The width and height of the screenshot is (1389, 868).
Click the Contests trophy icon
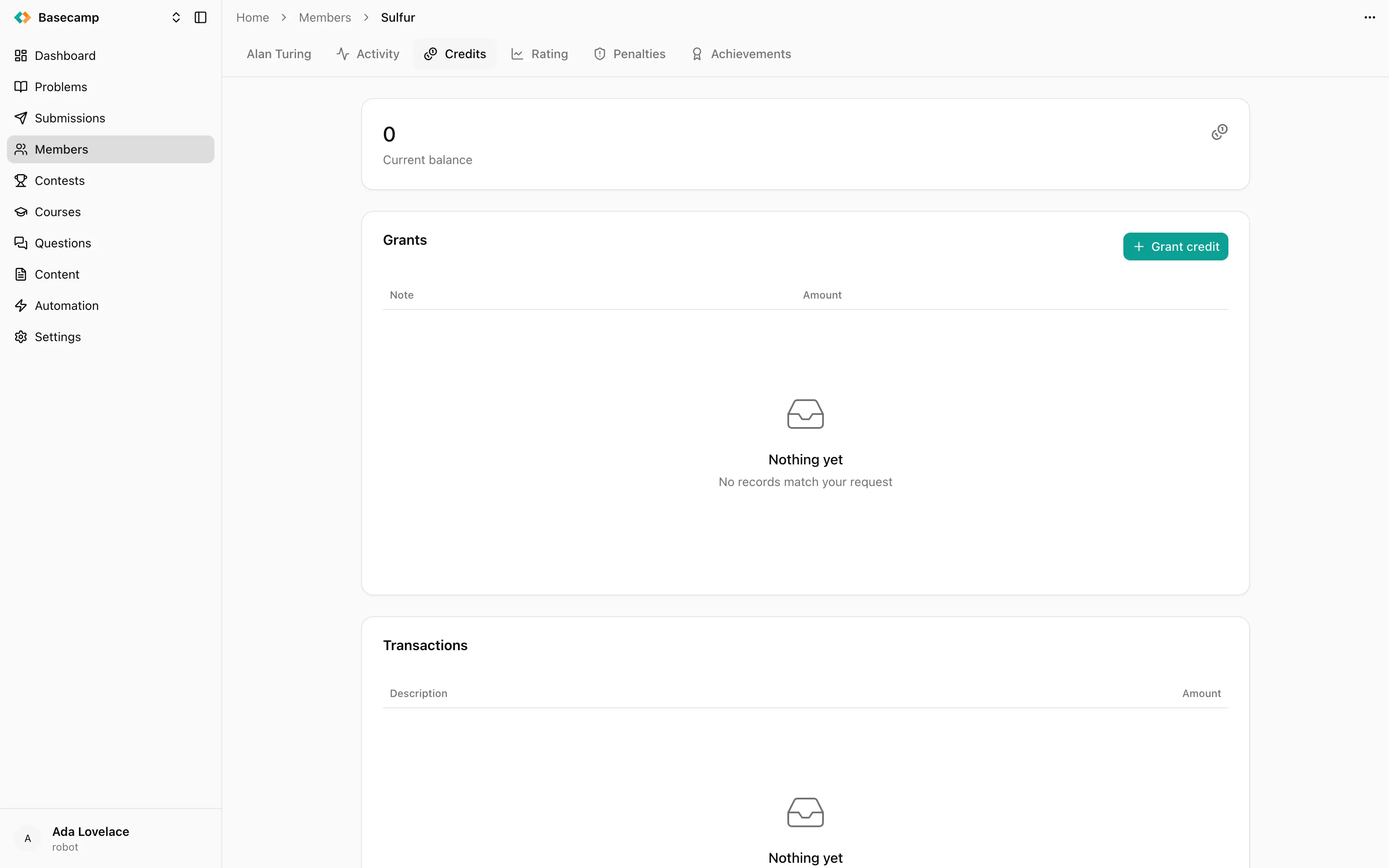pos(21,181)
